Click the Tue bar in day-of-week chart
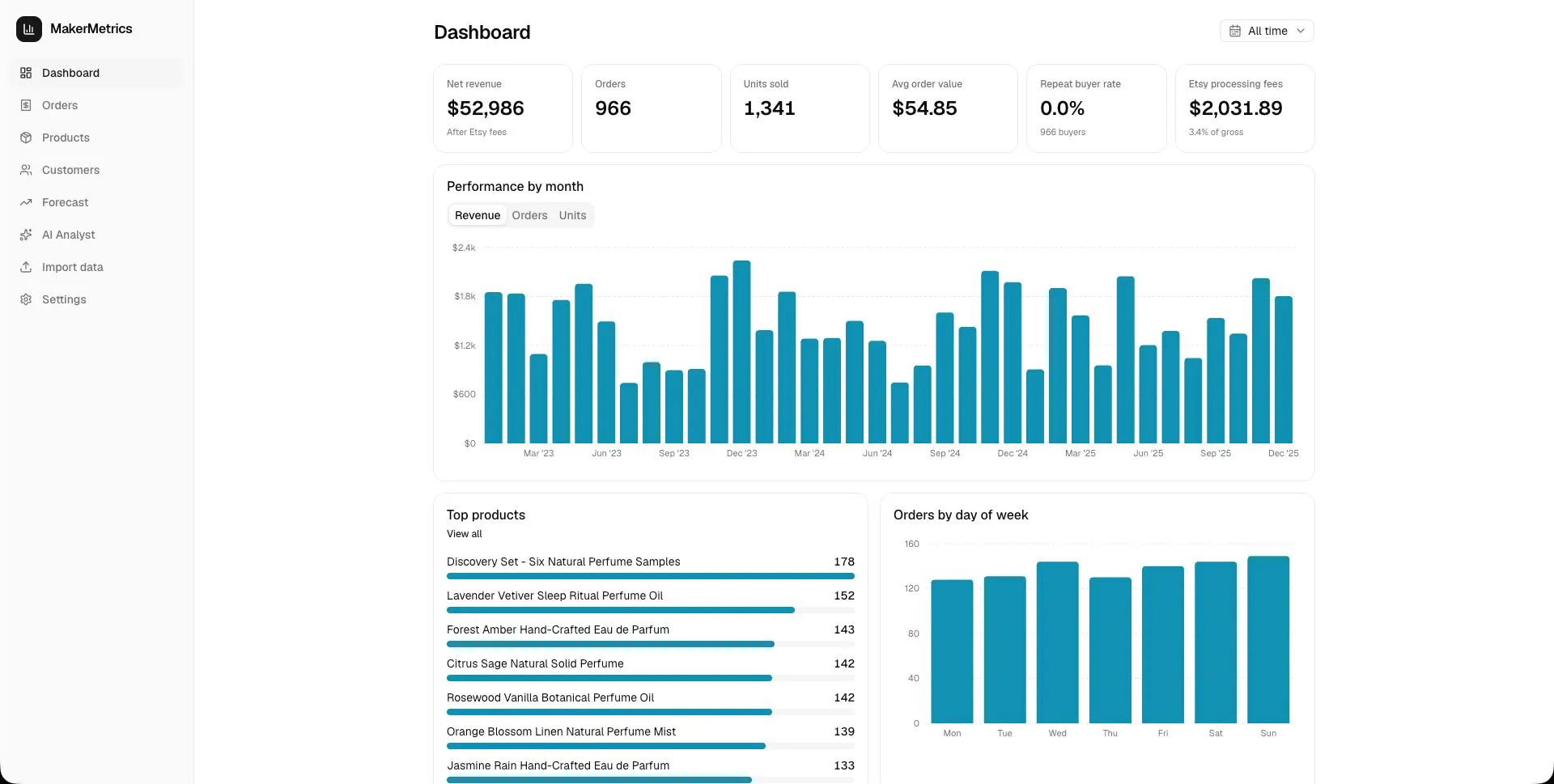 pos(1004,650)
